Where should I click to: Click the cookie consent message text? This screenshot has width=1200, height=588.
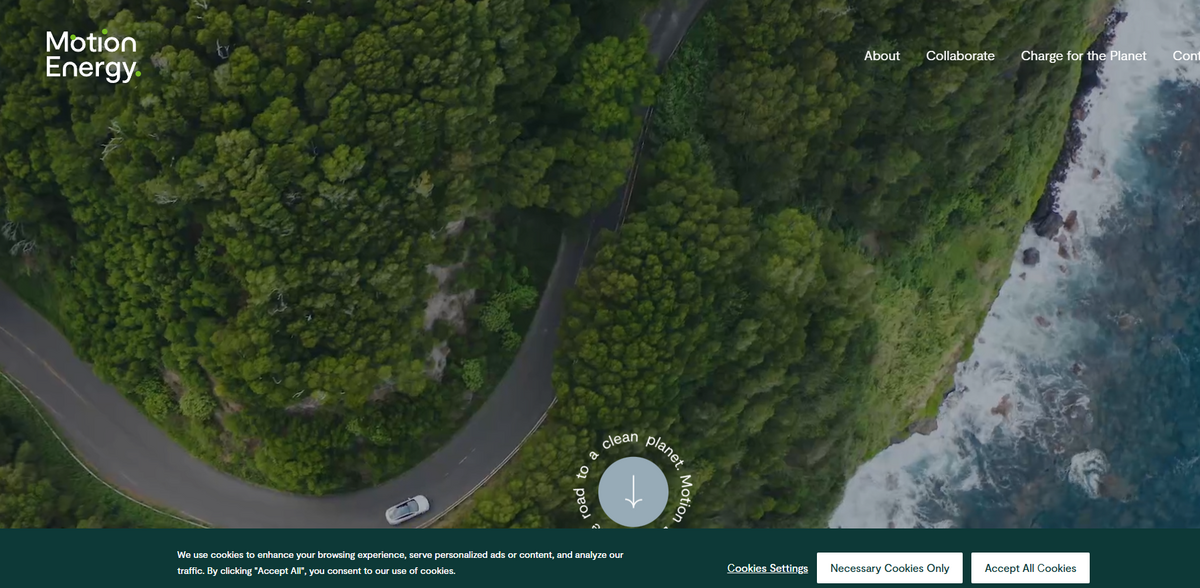click(400, 562)
